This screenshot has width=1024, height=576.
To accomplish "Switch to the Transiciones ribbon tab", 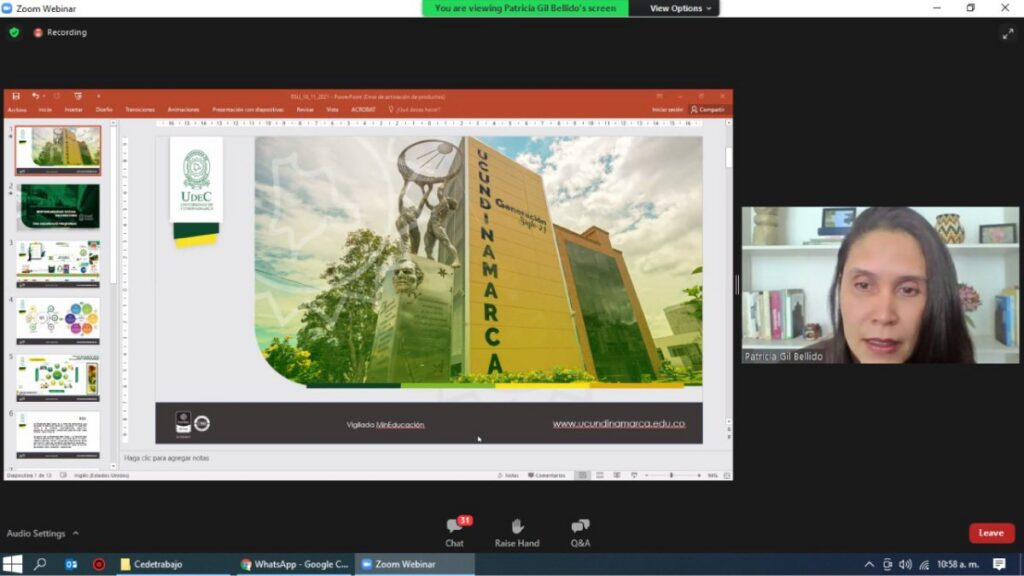I will pos(140,110).
